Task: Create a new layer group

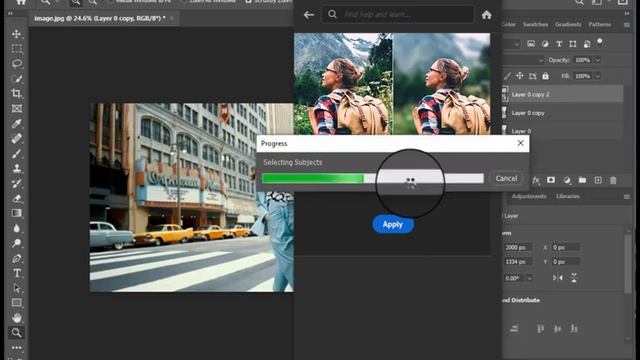Action: coord(582,180)
